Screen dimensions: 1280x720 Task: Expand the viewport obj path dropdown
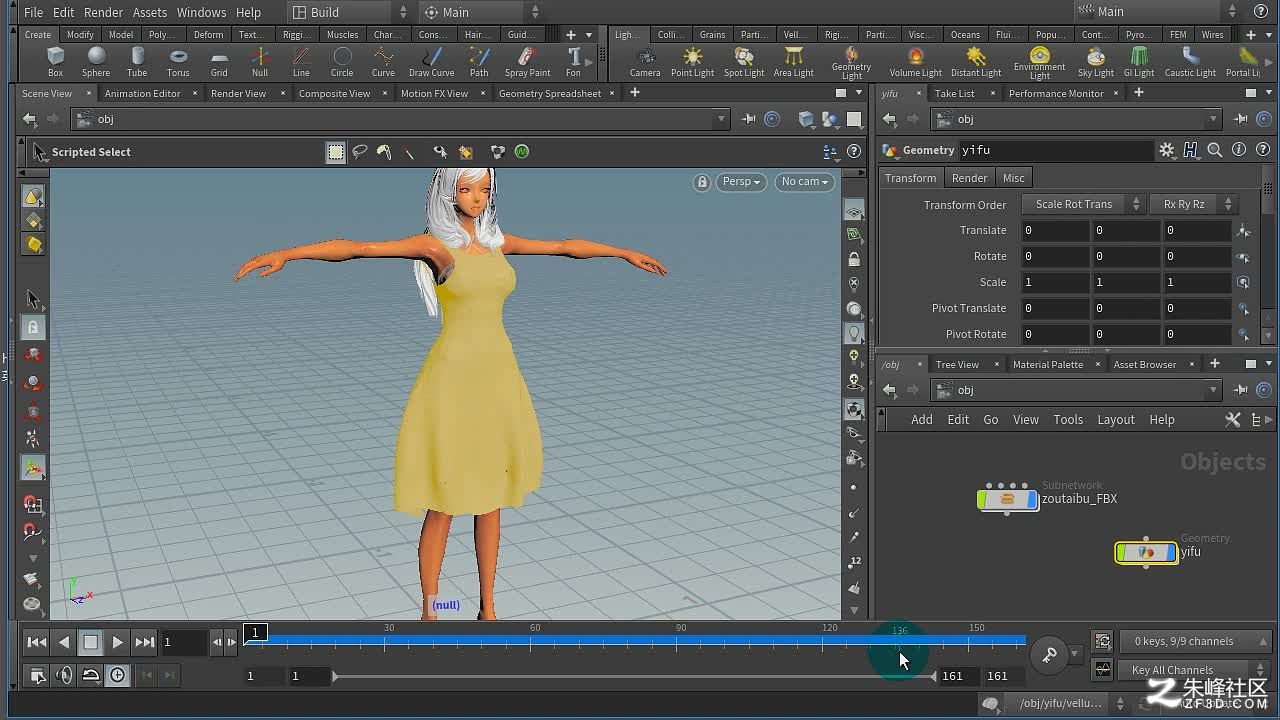(x=720, y=119)
